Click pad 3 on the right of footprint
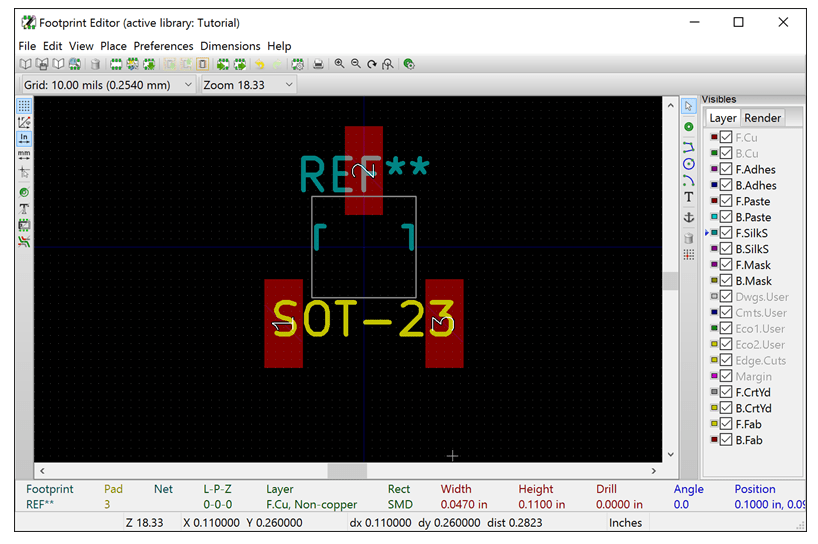Screen dimensions: 818x544 (x=444, y=323)
